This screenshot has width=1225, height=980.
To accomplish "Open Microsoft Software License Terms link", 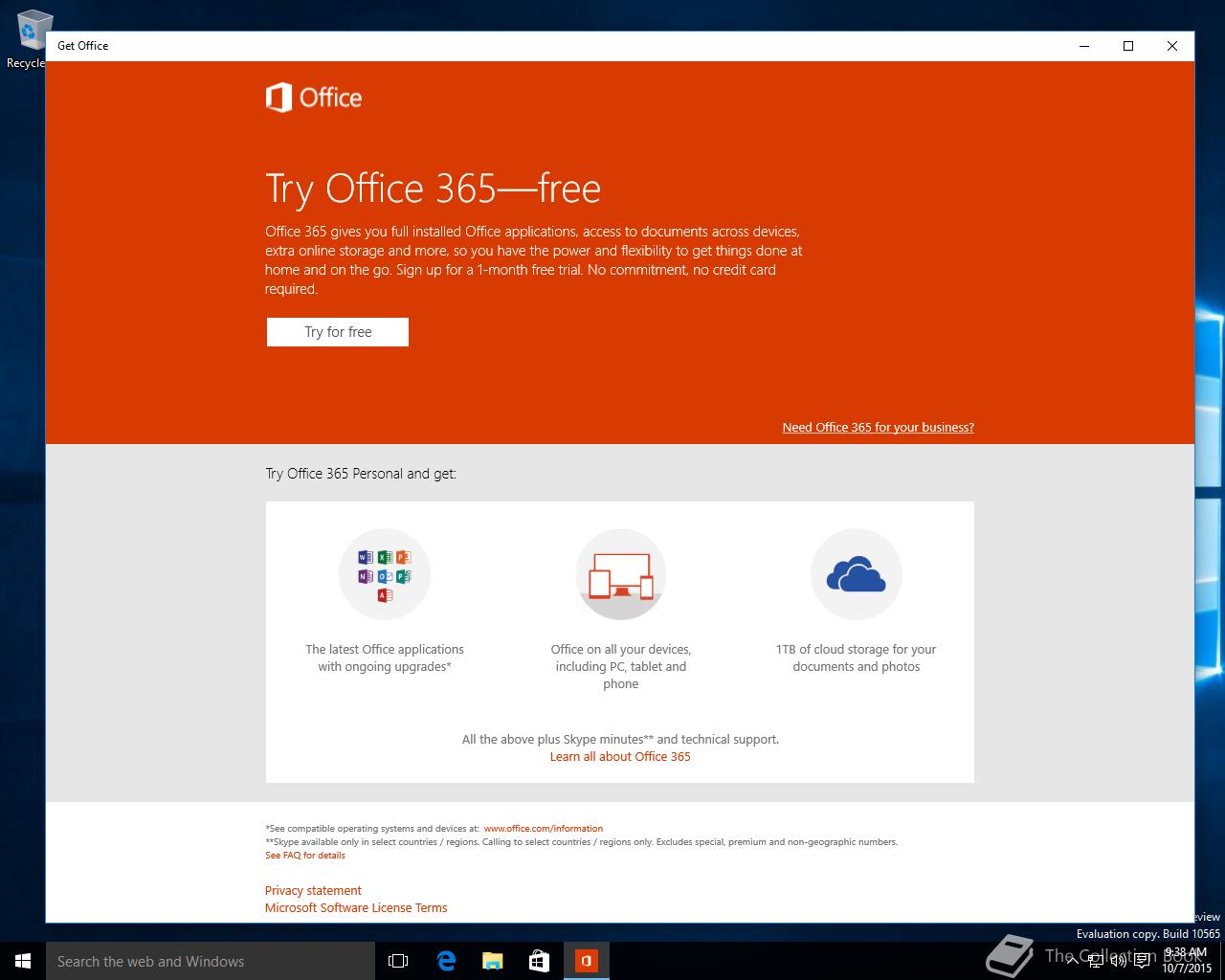I will point(356,907).
